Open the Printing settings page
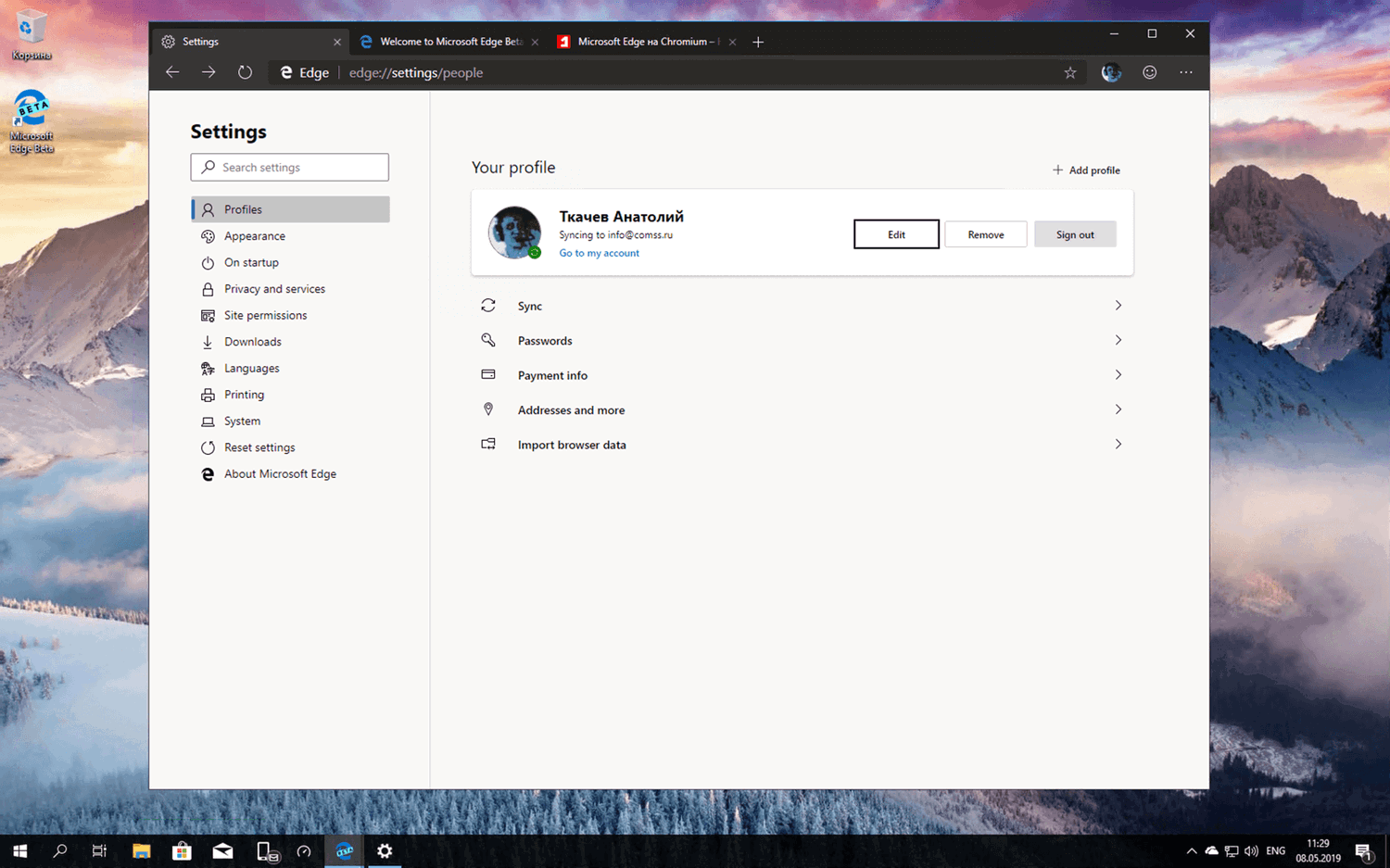Viewport: 1390px width, 868px height. pos(290,395)
